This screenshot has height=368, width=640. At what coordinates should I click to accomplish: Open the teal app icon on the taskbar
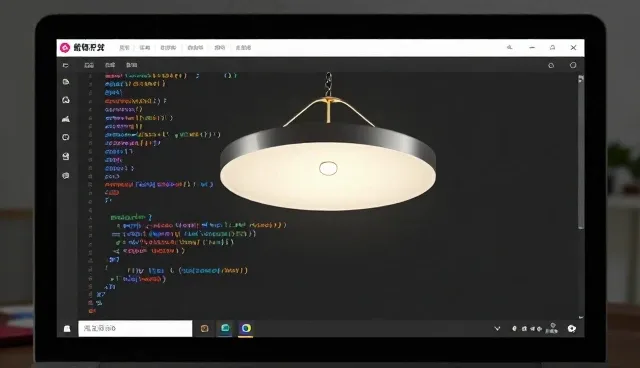point(225,328)
